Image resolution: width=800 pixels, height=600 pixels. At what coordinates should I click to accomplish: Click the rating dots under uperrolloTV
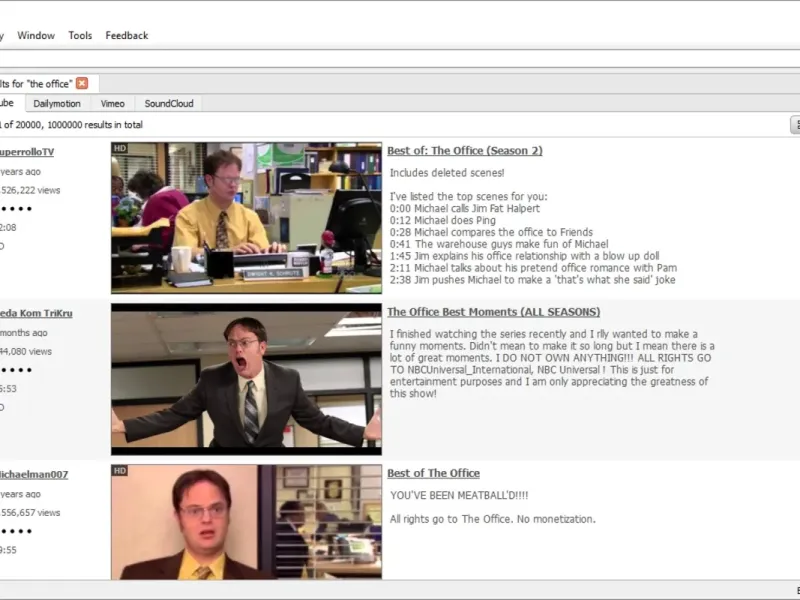click(x=16, y=209)
